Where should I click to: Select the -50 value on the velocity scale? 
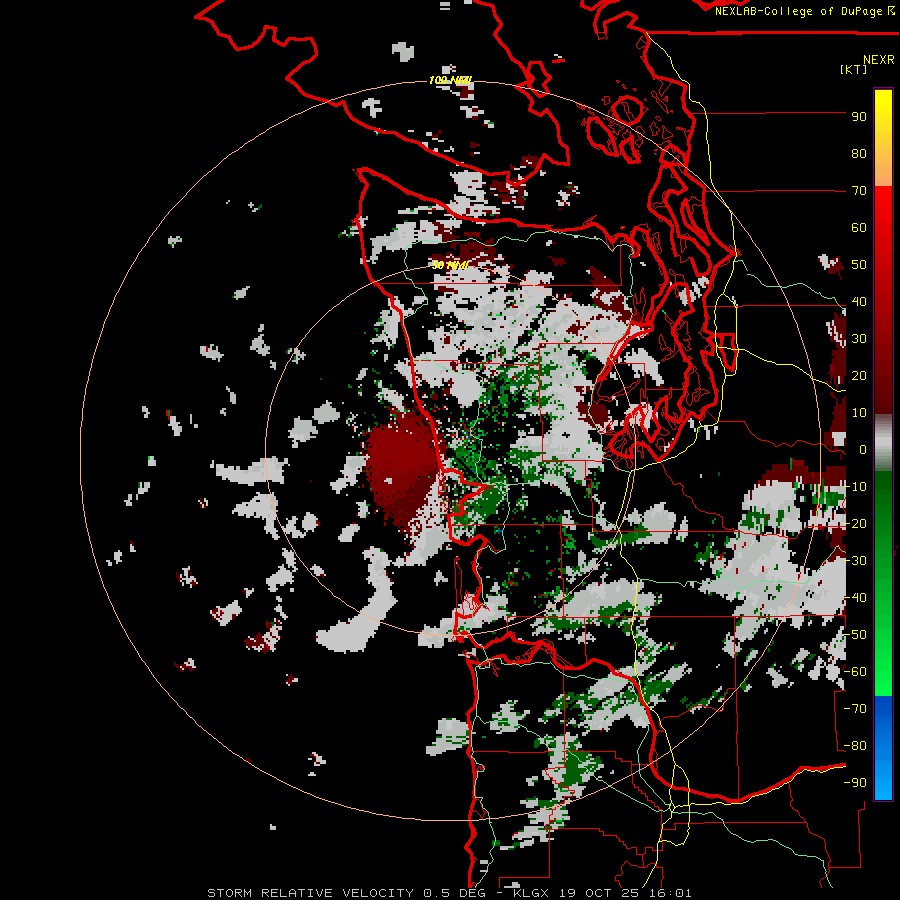[x=855, y=635]
